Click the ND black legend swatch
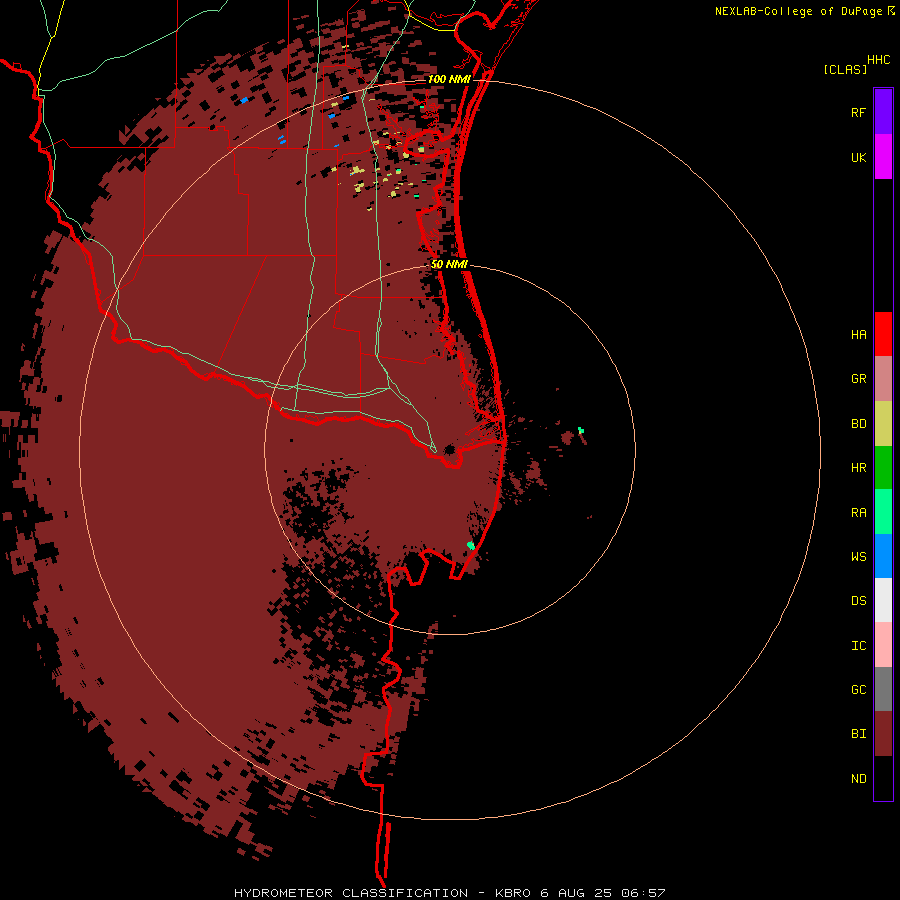Image resolution: width=900 pixels, height=900 pixels. point(883,778)
